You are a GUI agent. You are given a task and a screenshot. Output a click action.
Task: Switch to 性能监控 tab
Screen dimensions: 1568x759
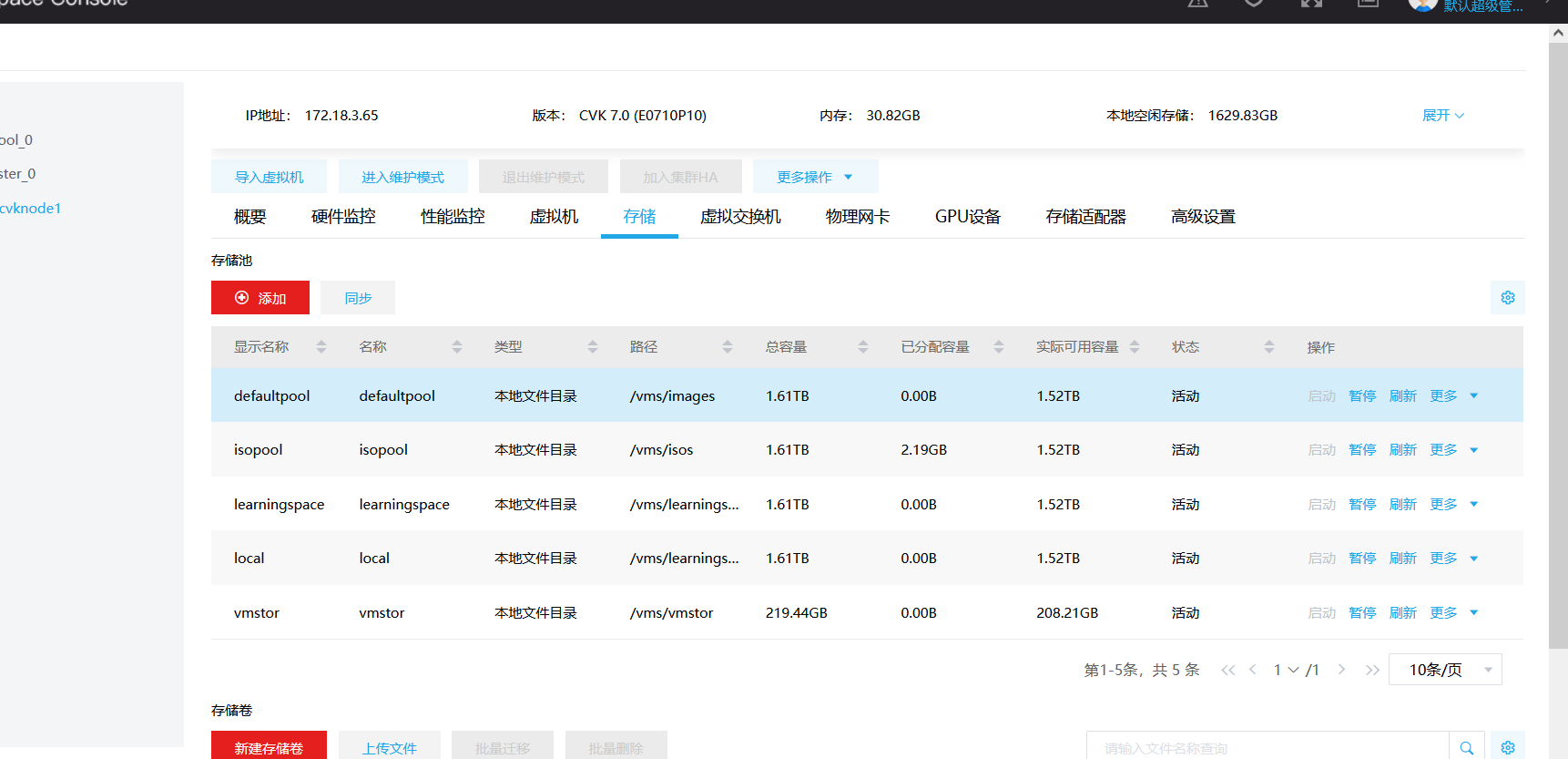tap(453, 217)
